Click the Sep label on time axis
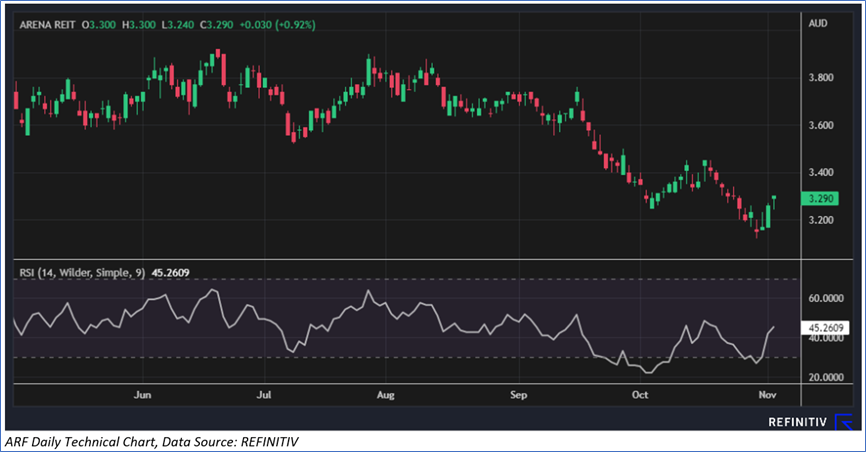 point(519,395)
